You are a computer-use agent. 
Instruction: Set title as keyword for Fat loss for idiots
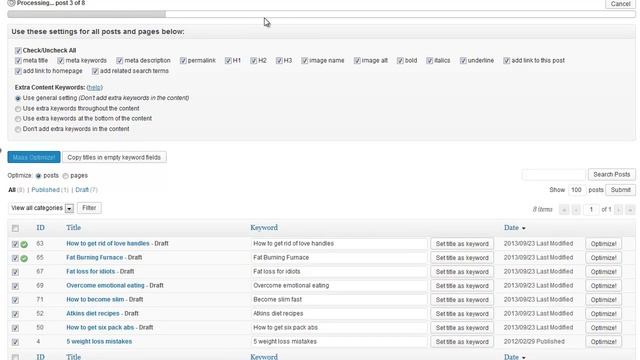pos(462,272)
